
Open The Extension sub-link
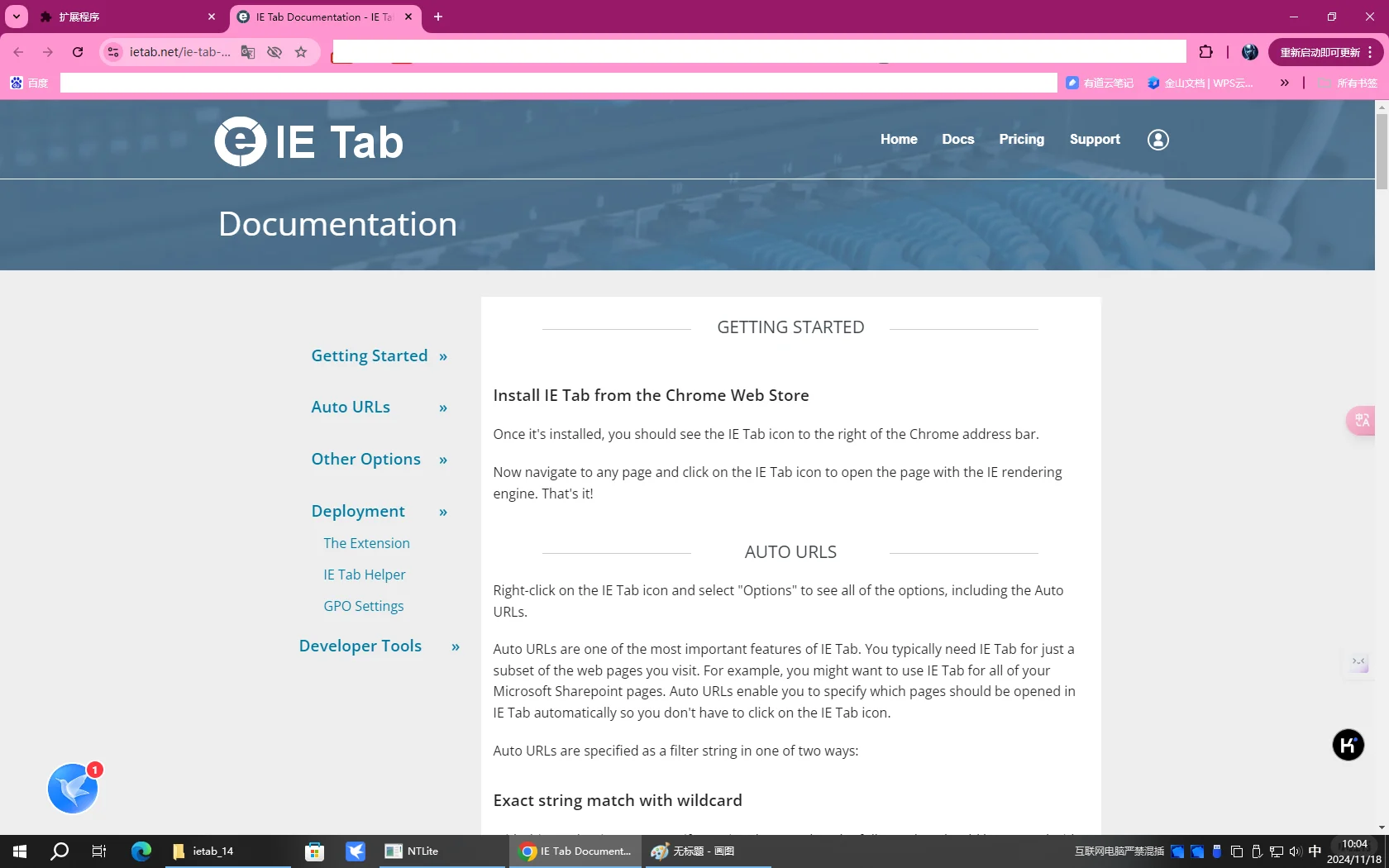[366, 543]
